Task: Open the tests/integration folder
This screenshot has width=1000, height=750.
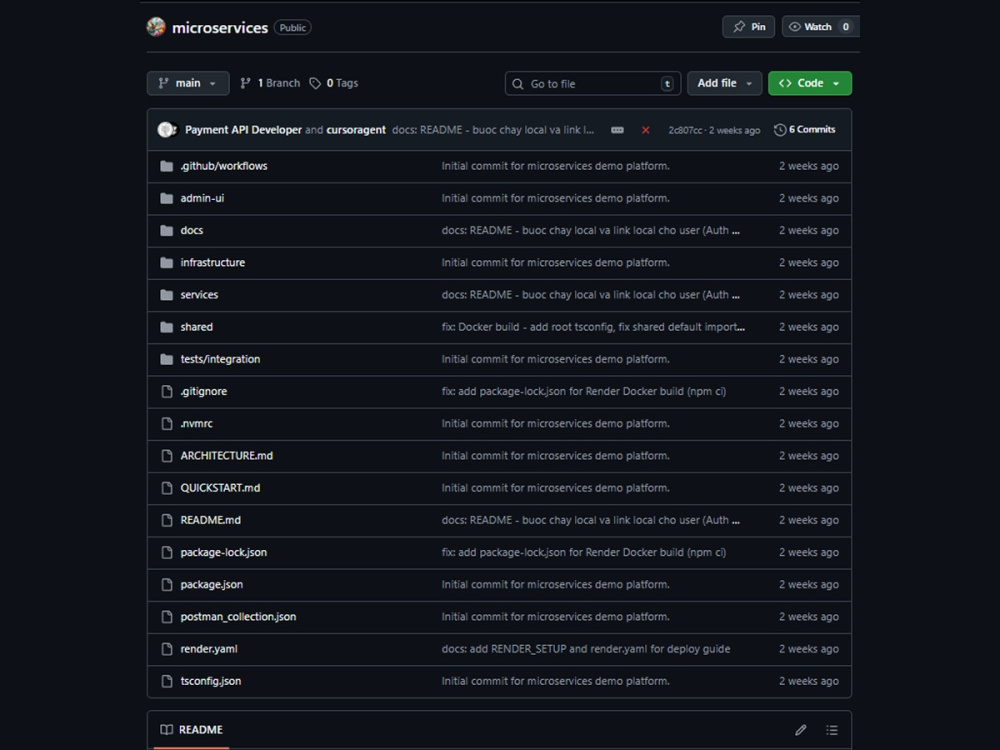Action: pyautogui.click(x=220, y=359)
